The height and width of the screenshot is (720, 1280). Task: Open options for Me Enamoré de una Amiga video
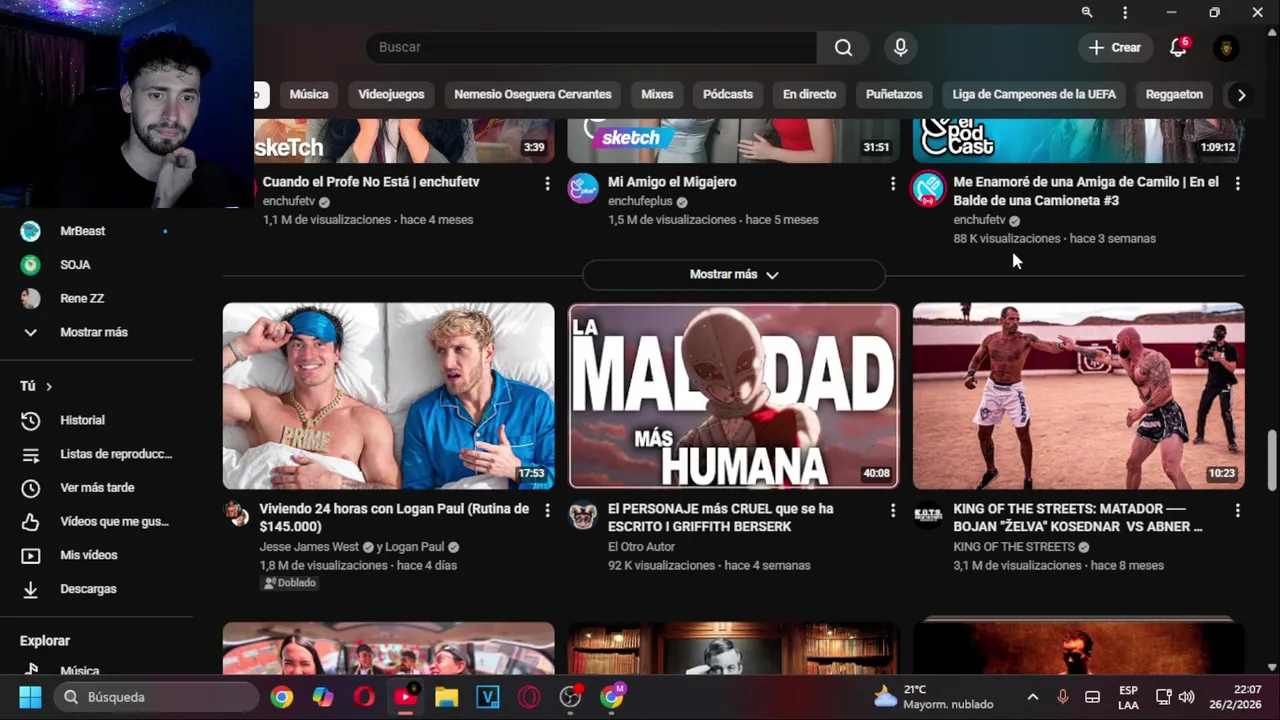coord(1237,183)
